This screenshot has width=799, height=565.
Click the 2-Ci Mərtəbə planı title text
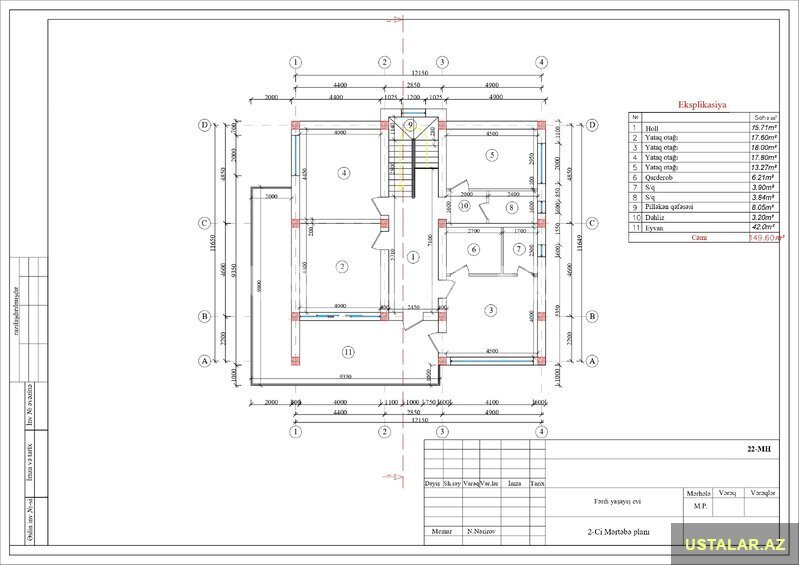pos(617,532)
